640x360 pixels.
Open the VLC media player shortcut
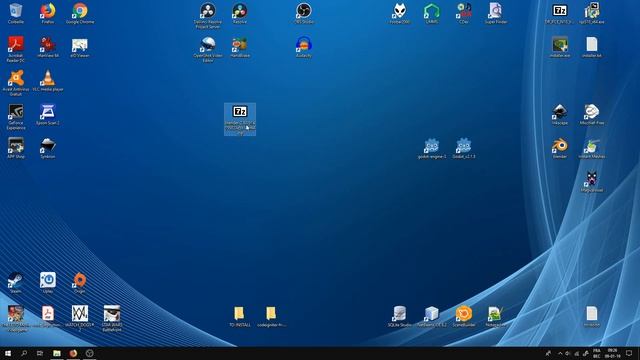click(48, 80)
